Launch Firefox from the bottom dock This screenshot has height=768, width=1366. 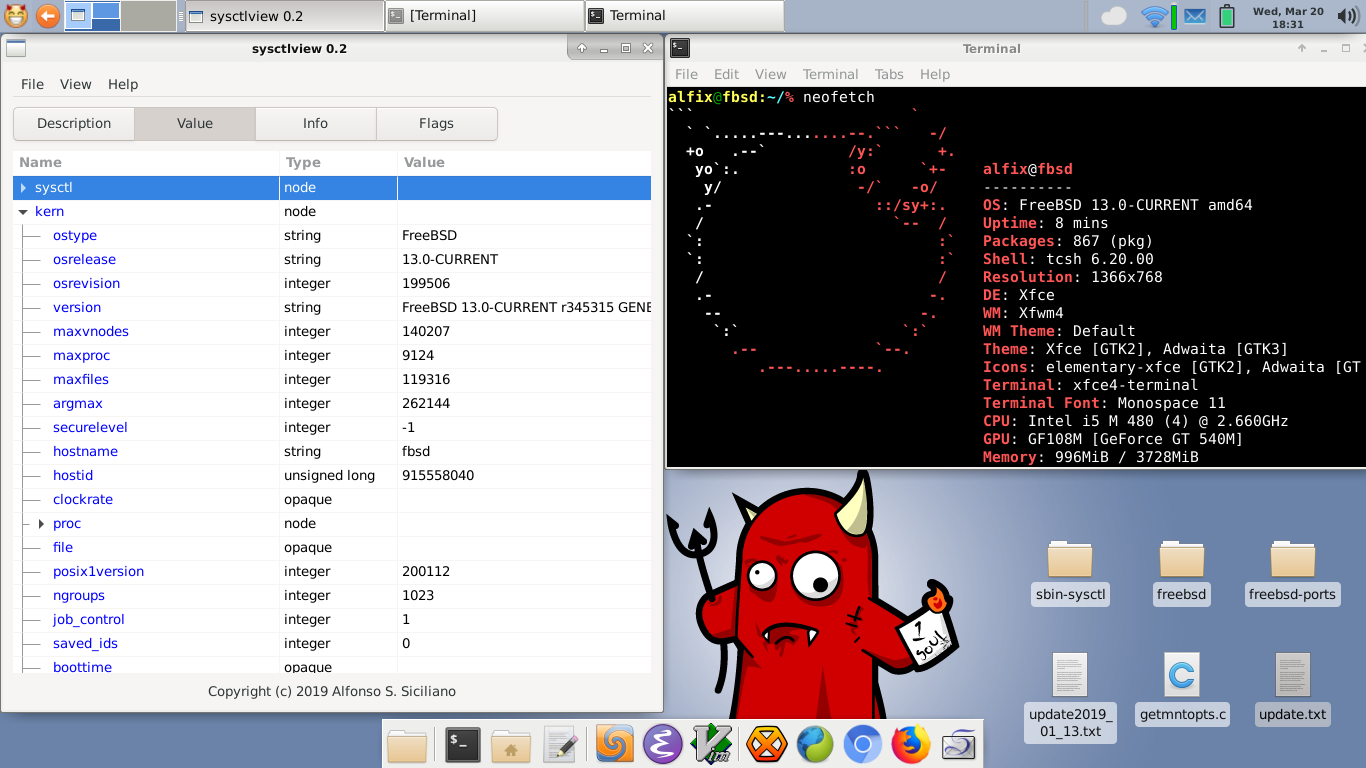910,745
